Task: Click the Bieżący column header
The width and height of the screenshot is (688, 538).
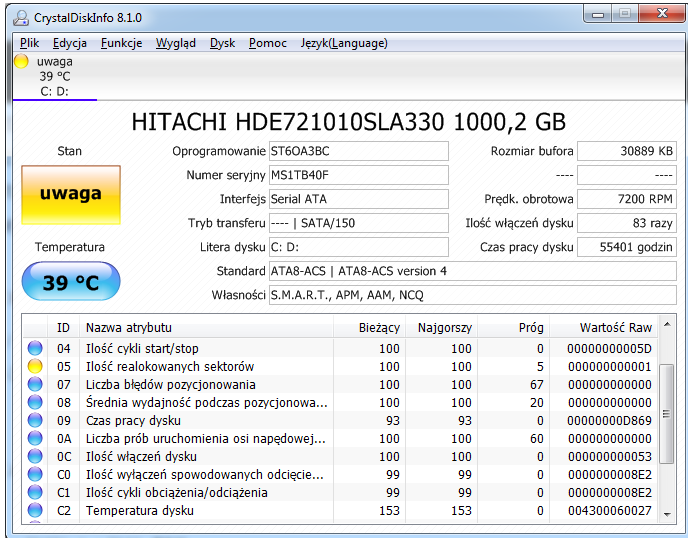Action: pyautogui.click(x=369, y=327)
